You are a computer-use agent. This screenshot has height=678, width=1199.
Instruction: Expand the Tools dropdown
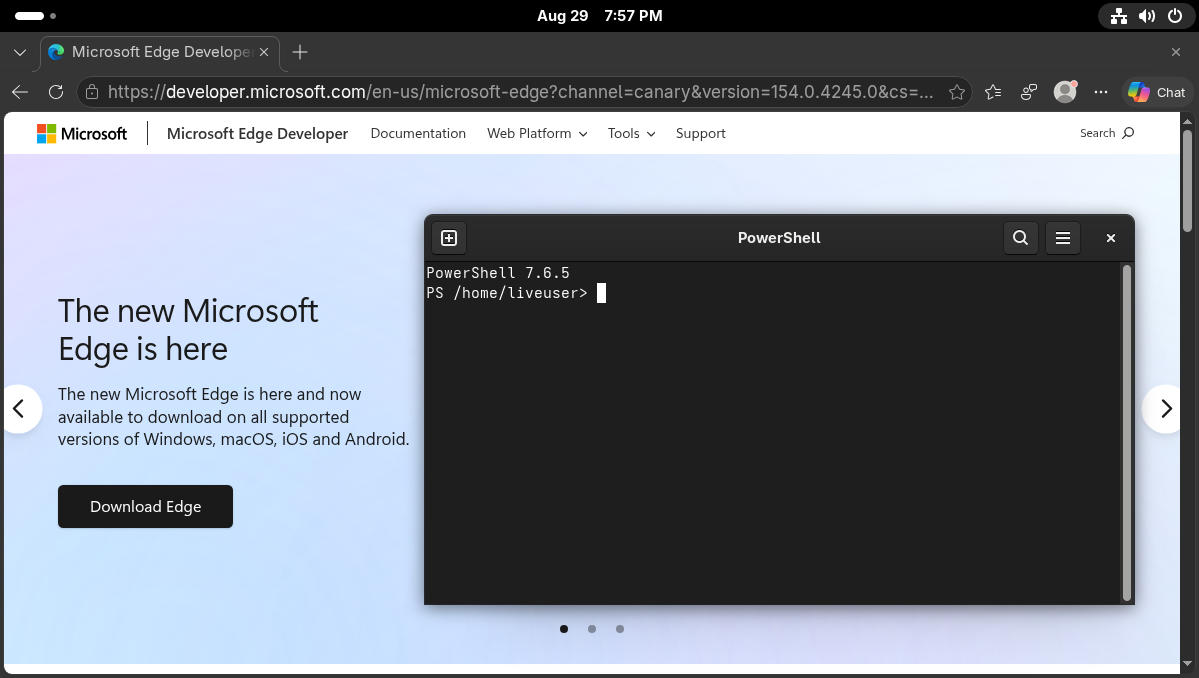coord(632,134)
